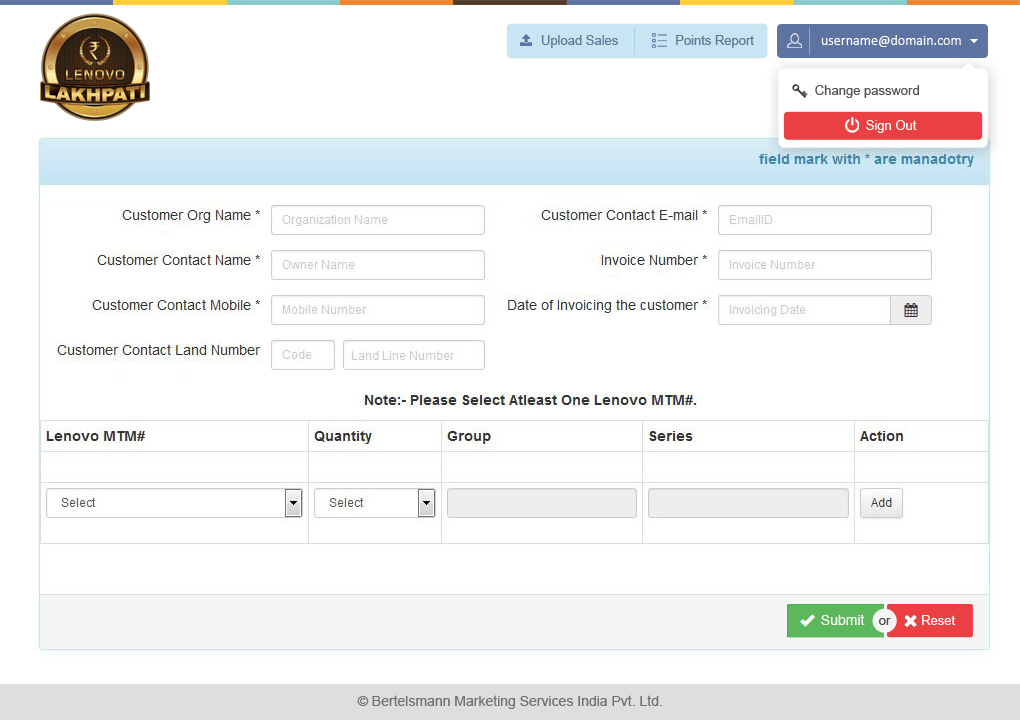Click the EmailID input field
Image resolution: width=1020 pixels, height=720 pixels.
click(824, 220)
